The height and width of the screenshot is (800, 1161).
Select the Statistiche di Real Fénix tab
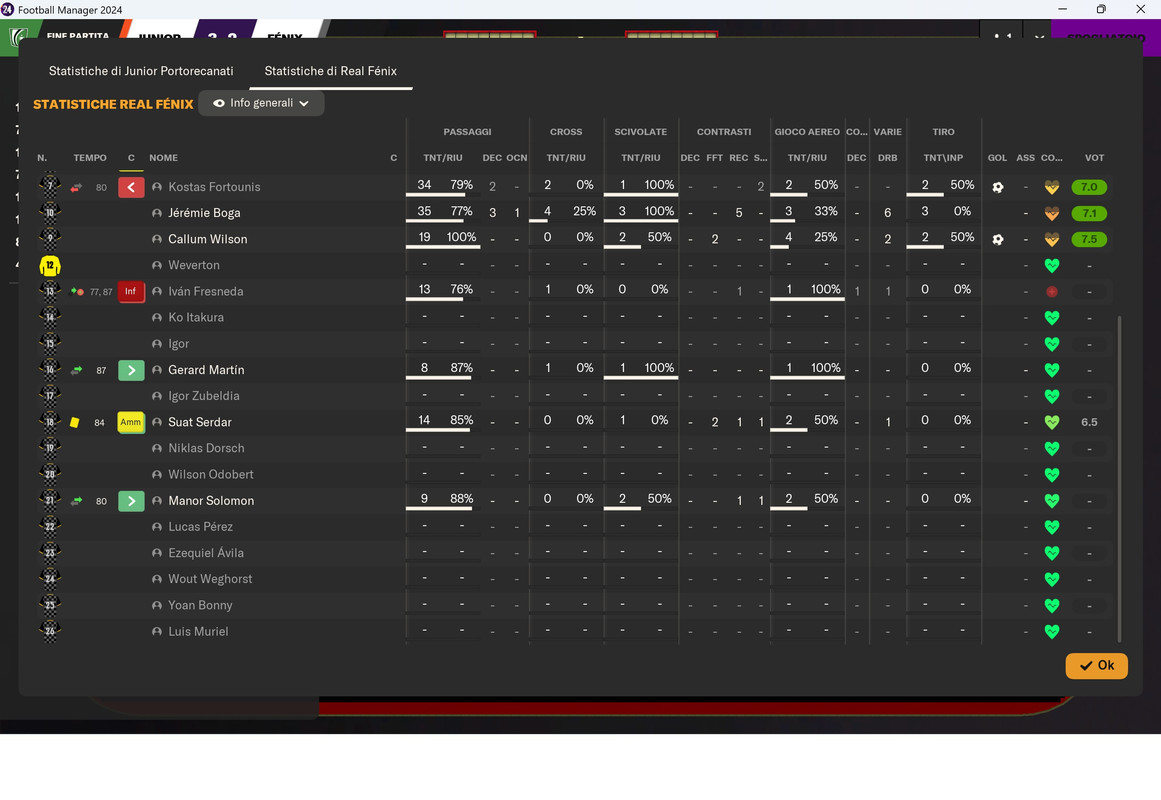point(331,71)
